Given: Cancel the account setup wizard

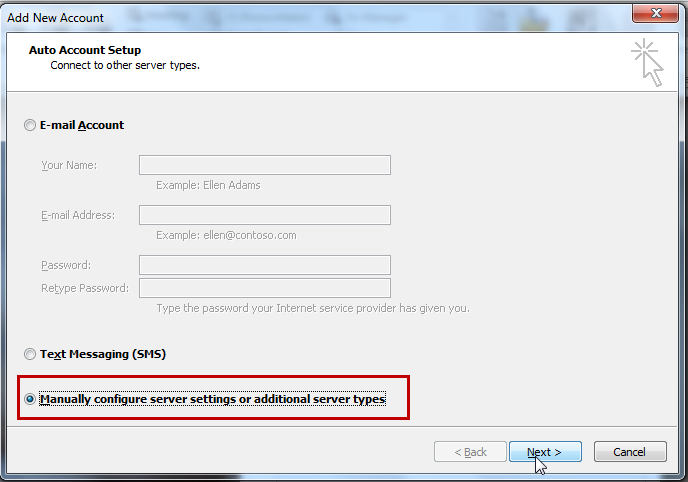Looking at the screenshot, I should click(629, 452).
